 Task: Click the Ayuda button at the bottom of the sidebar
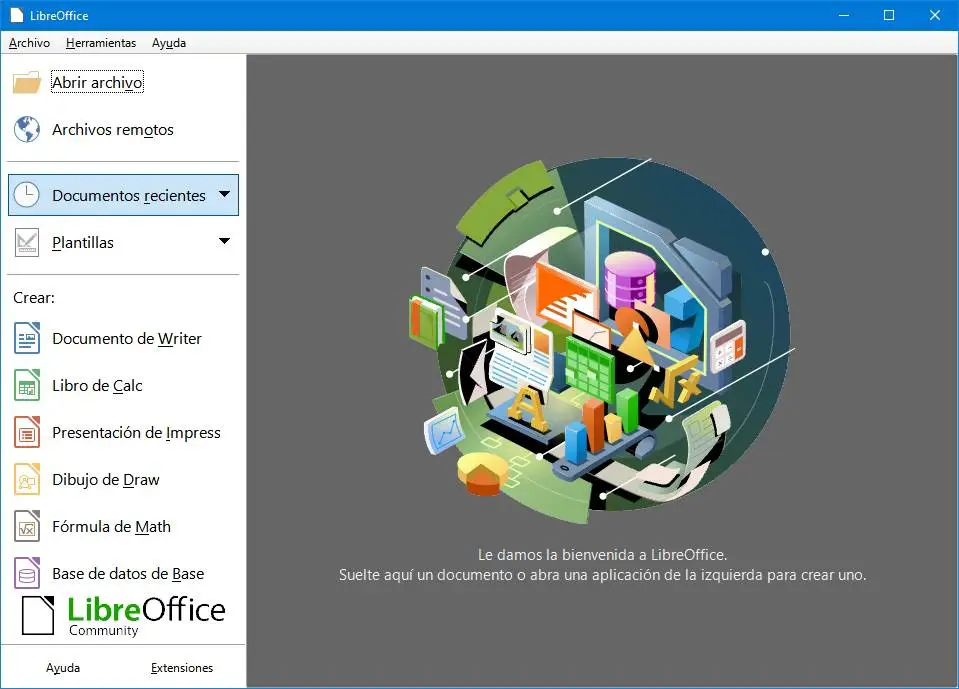pos(63,668)
